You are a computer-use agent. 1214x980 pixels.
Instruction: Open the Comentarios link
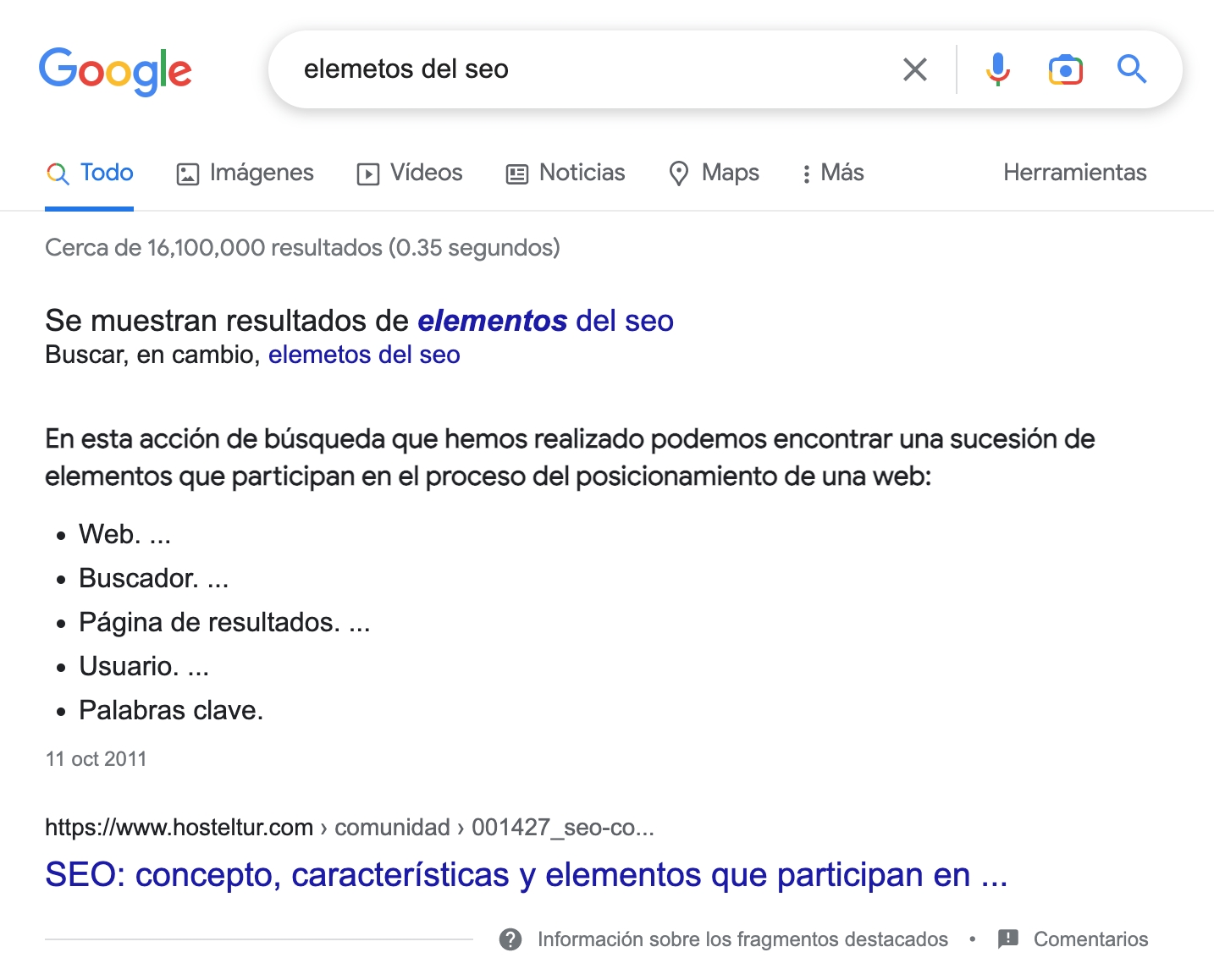[1090, 939]
